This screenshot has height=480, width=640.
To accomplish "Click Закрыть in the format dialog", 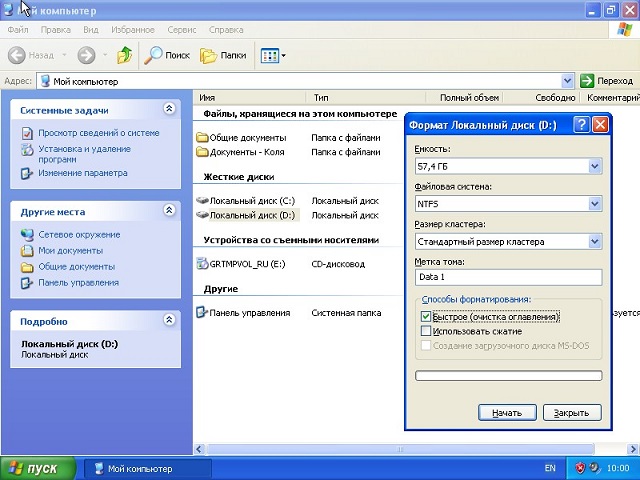I will (x=572, y=413).
